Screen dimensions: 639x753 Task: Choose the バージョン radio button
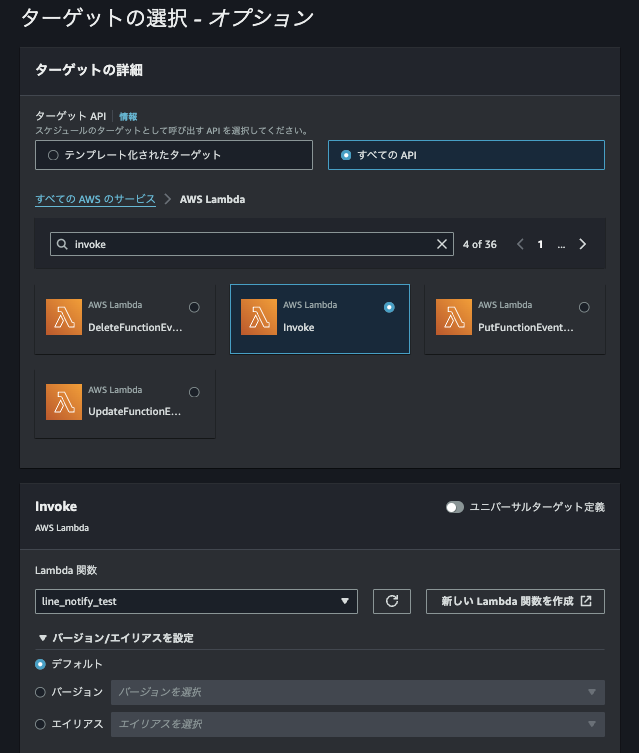[40, 692]
